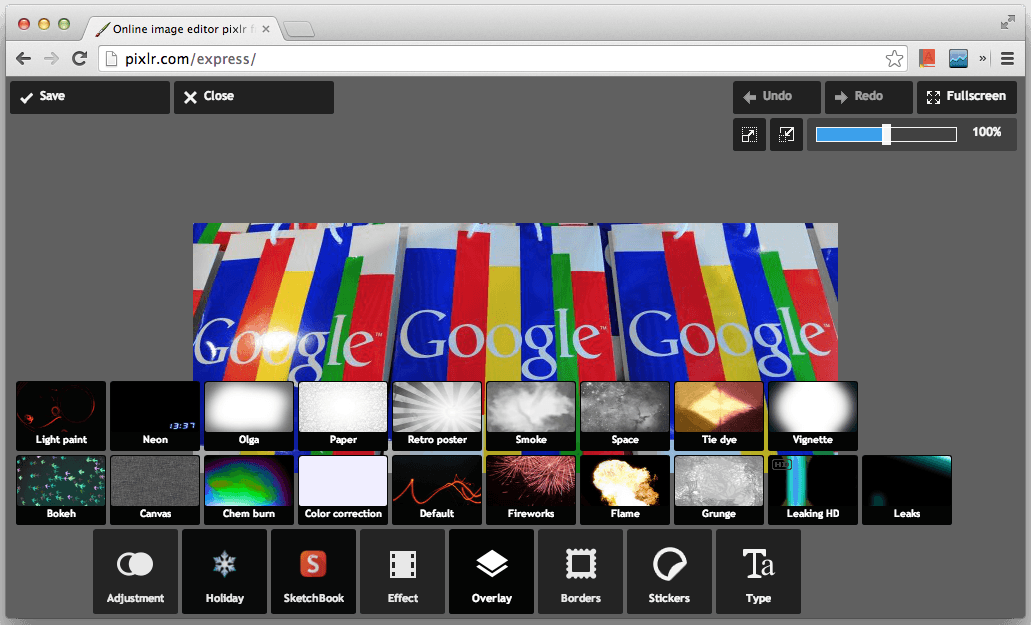This screenshot has height=625, width=1031.
Task: Open the Stickers category
Action: click(669, 571)
